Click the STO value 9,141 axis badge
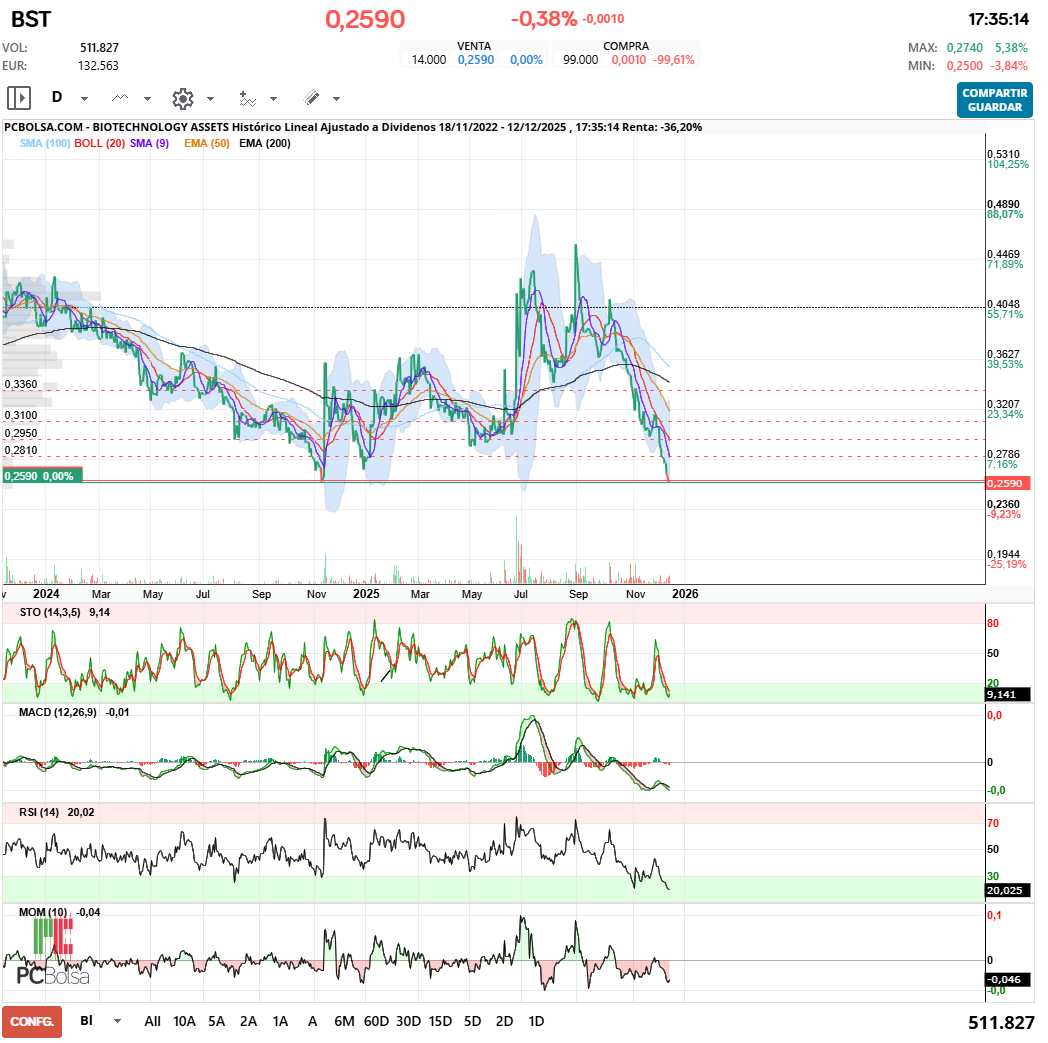Viewport: 1048px width, 1043px height. click(1008, 694)
